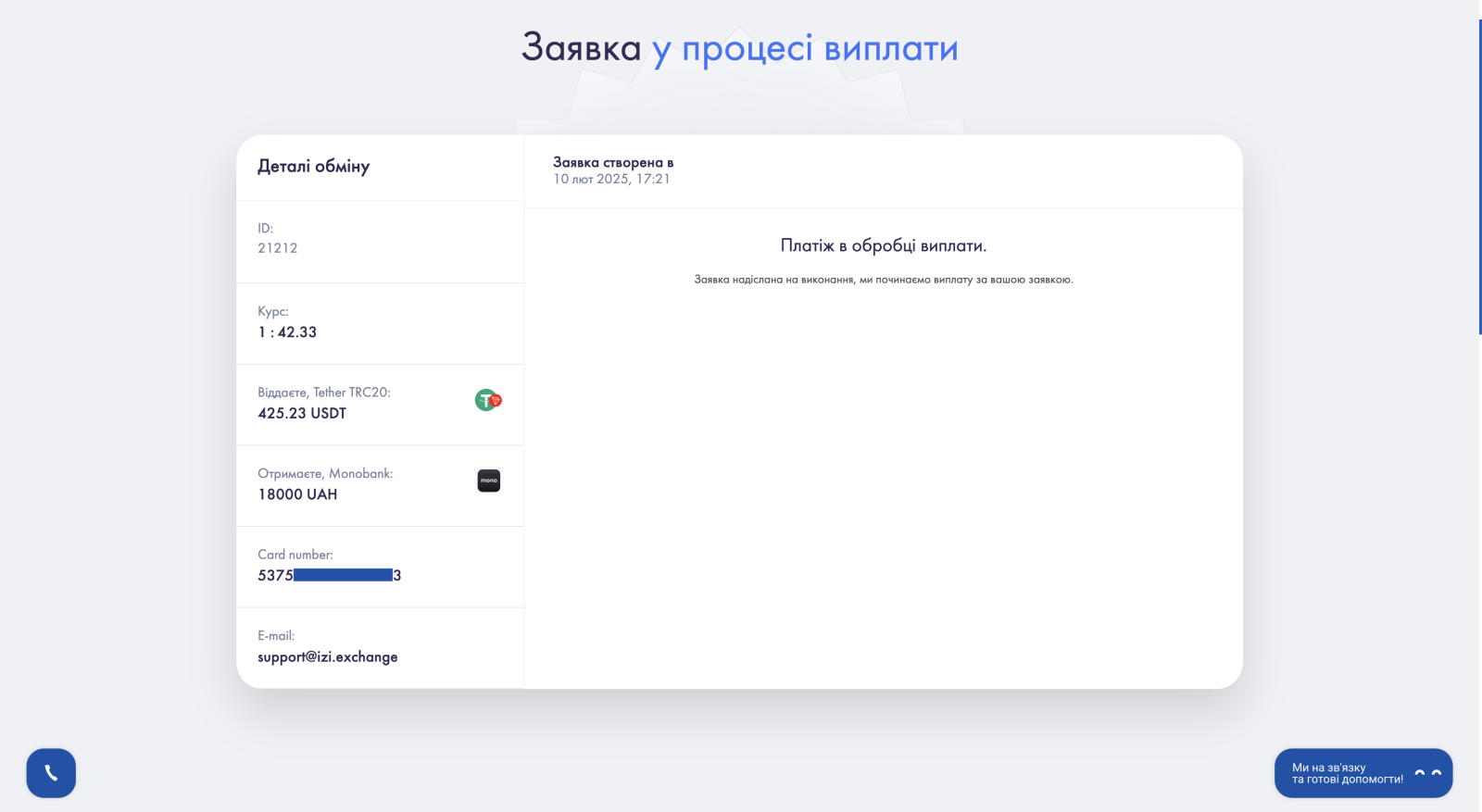Screen dimensions: 1482x812
Task: Click the exchange rate 1 : 42.33
Action: pos(287,332)
